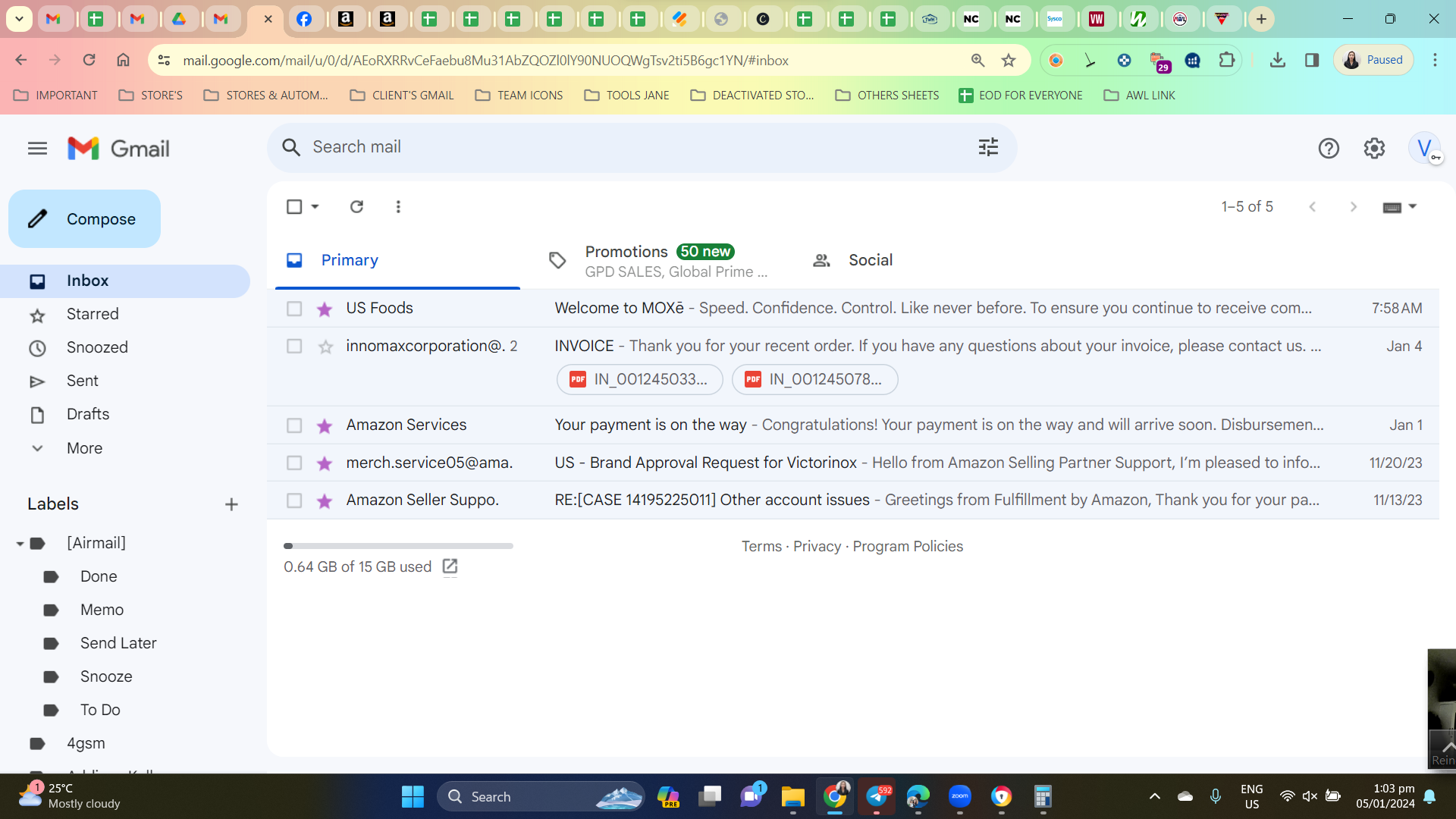Viewport: 1456px width, 819px height.
Task: Go to older emails page arrow
Action: tap(1354, 206)
